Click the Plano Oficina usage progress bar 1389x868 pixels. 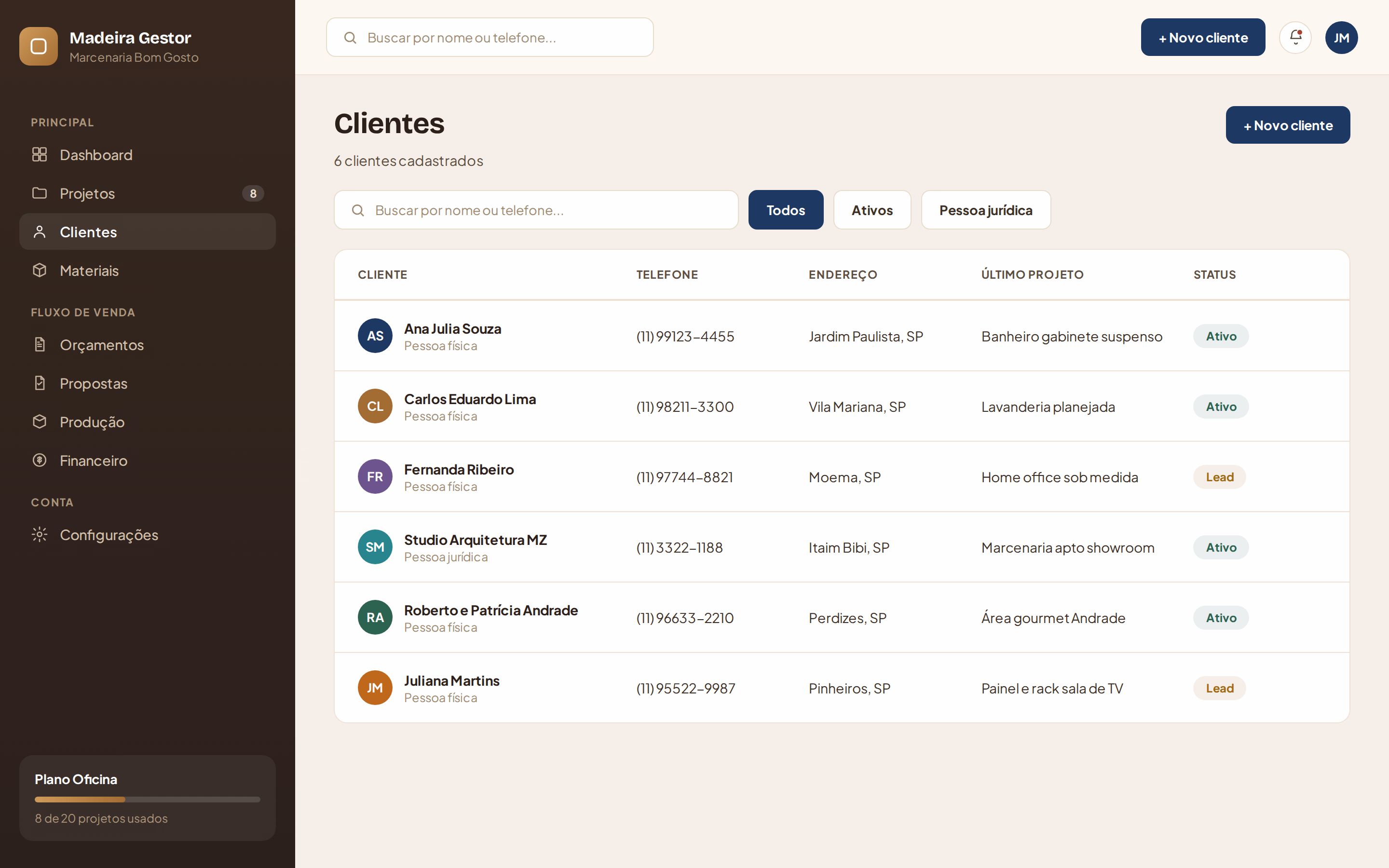click(x=148, y=799)
